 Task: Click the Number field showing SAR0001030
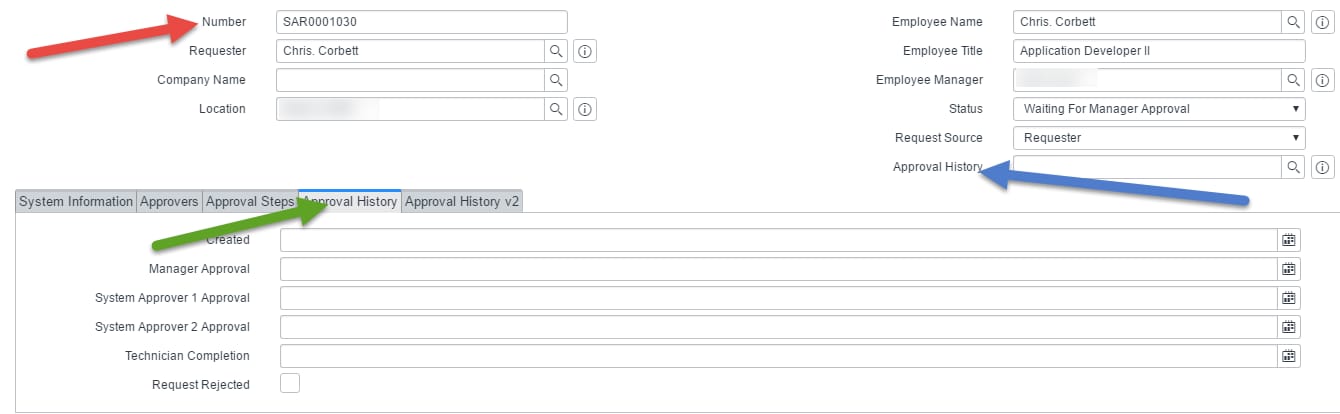click(422, 22)
